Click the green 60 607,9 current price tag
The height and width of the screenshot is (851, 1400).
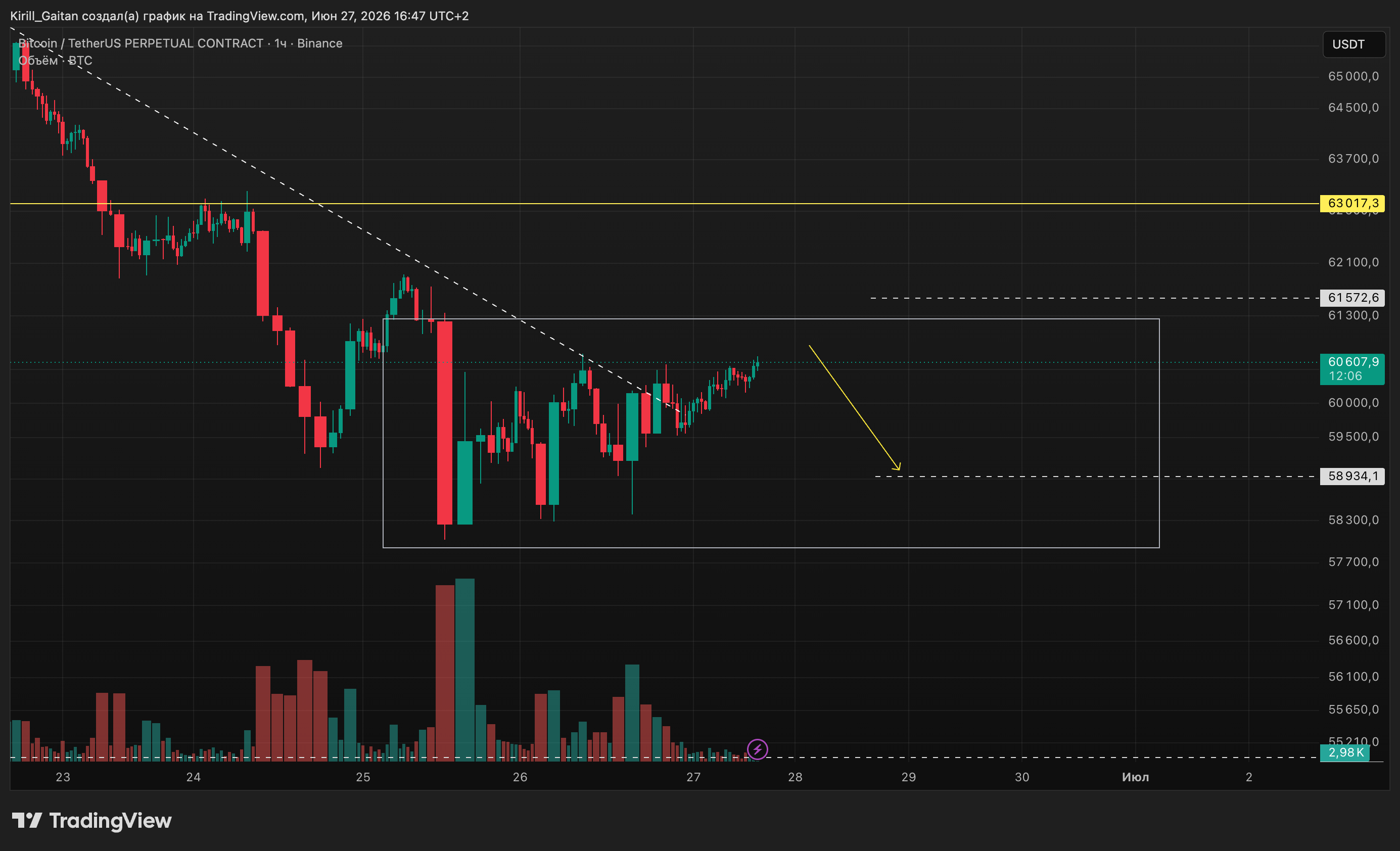point(1352,369)
